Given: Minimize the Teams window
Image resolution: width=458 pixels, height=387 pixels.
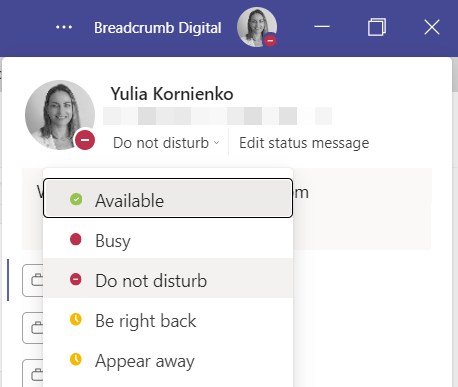Looking at the screenshot, I should (322, 27).
